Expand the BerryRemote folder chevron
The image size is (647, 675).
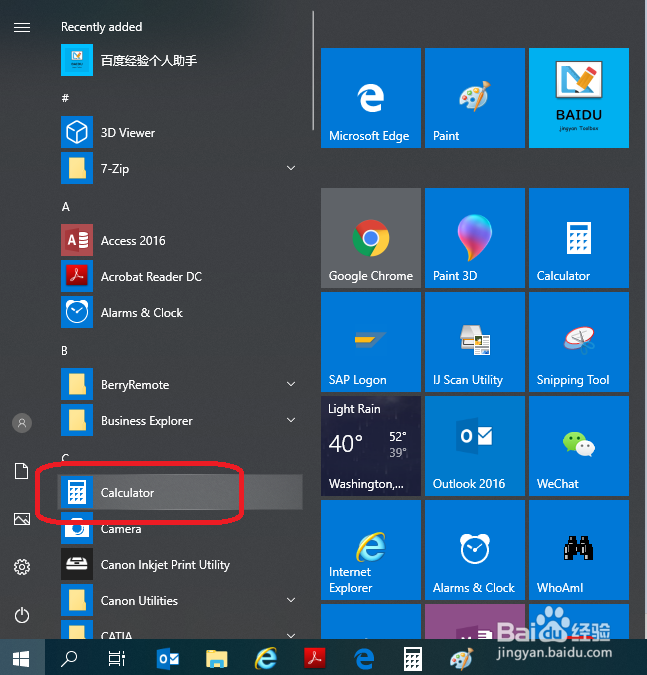pyautogui.click(x=291, y=384)
